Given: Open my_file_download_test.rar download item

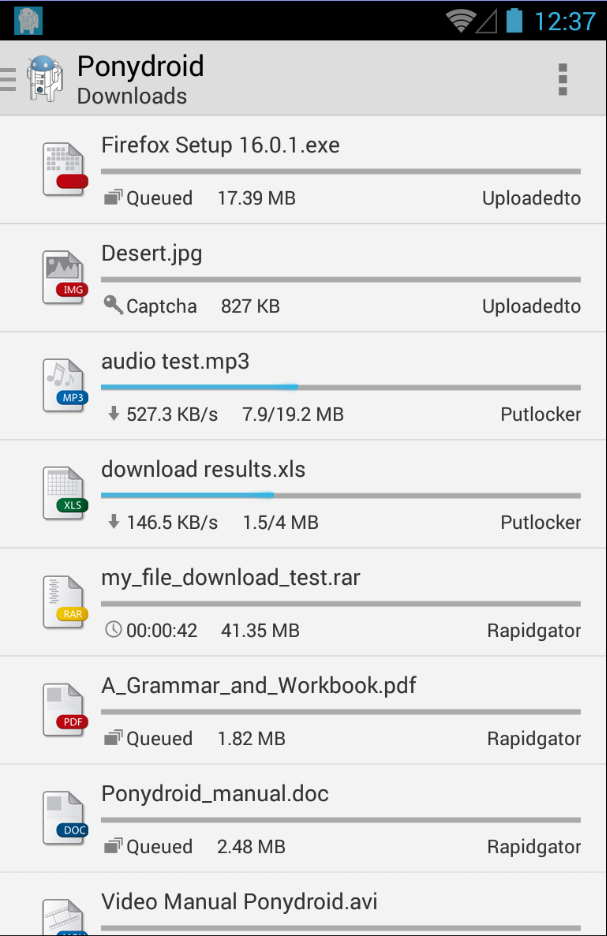Looking at the screenshot, I should point(230,578).
